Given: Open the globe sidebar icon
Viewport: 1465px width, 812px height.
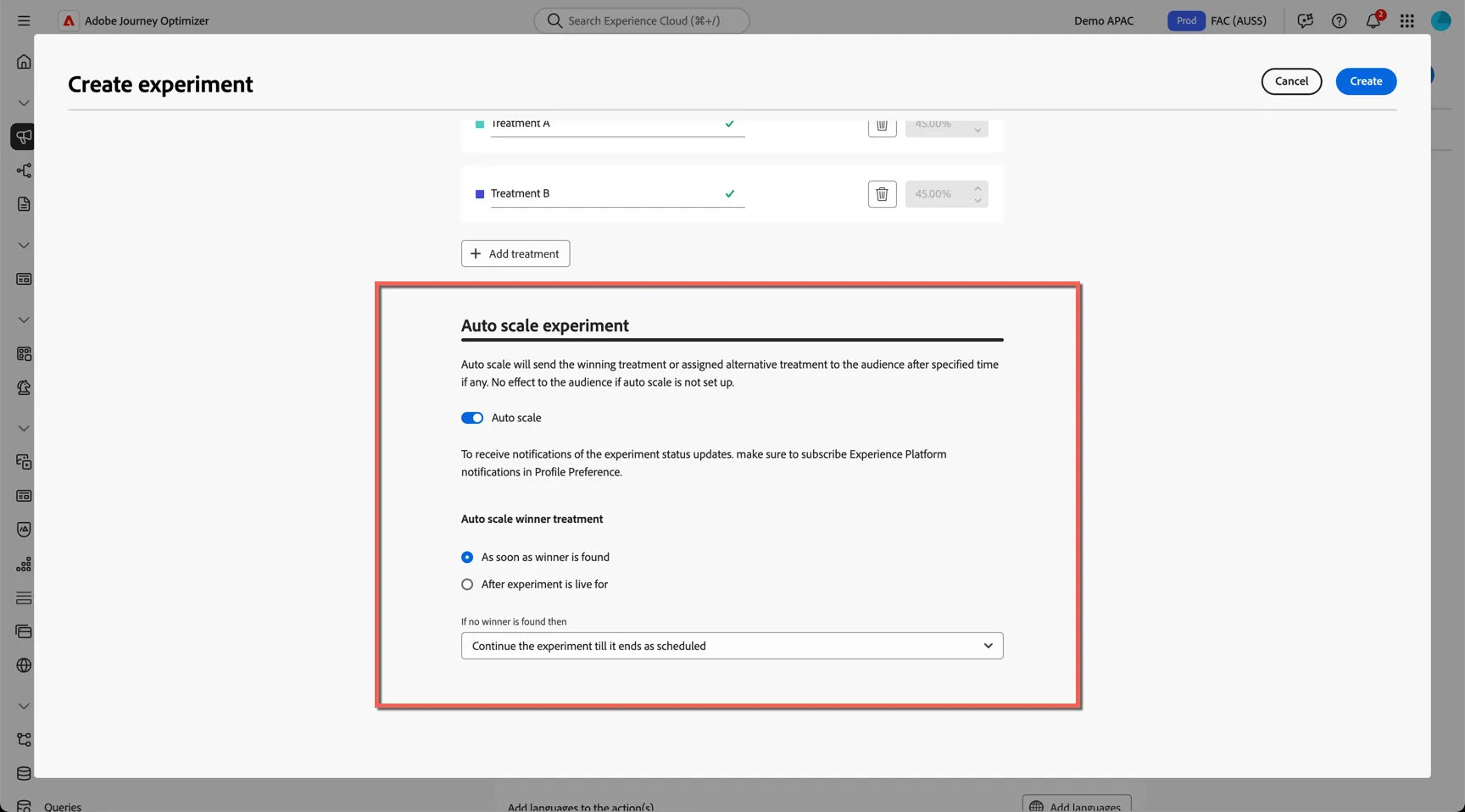Looking at the screenshot, I should click(24, 665).
